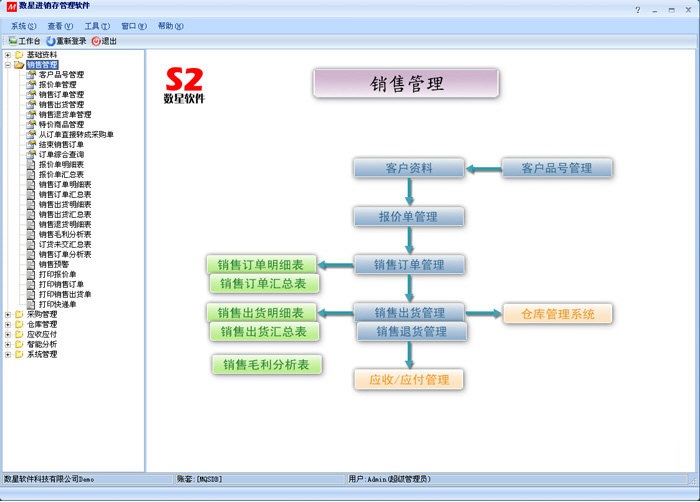700x502 pixels.
Task: Click the orange 应收/应付管理 button
Action: click(x=409, y=380)
